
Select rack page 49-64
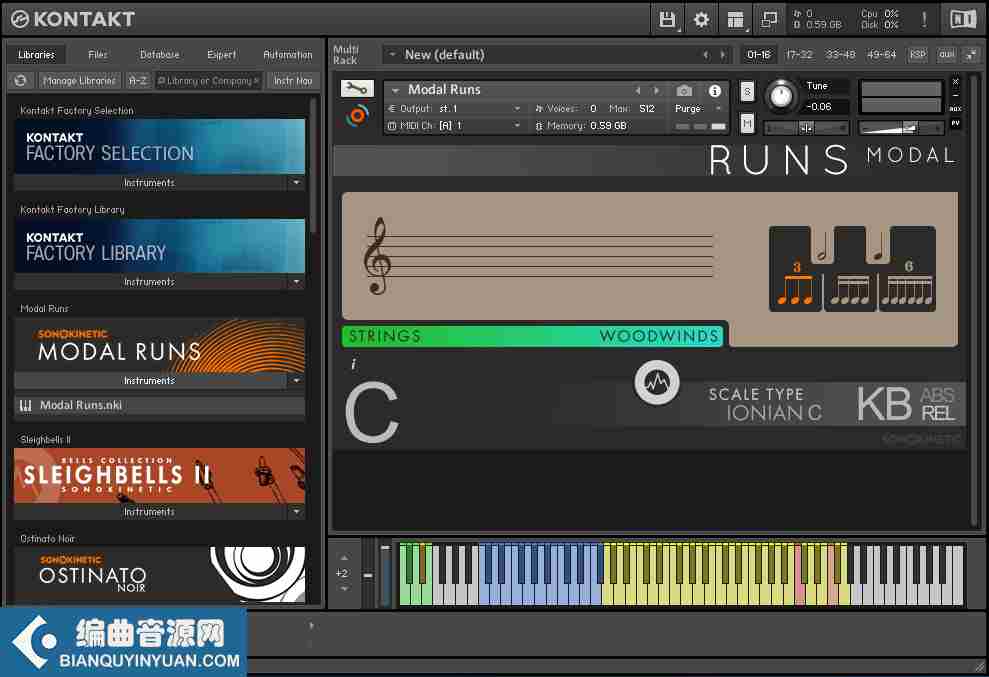click(882, 55)
